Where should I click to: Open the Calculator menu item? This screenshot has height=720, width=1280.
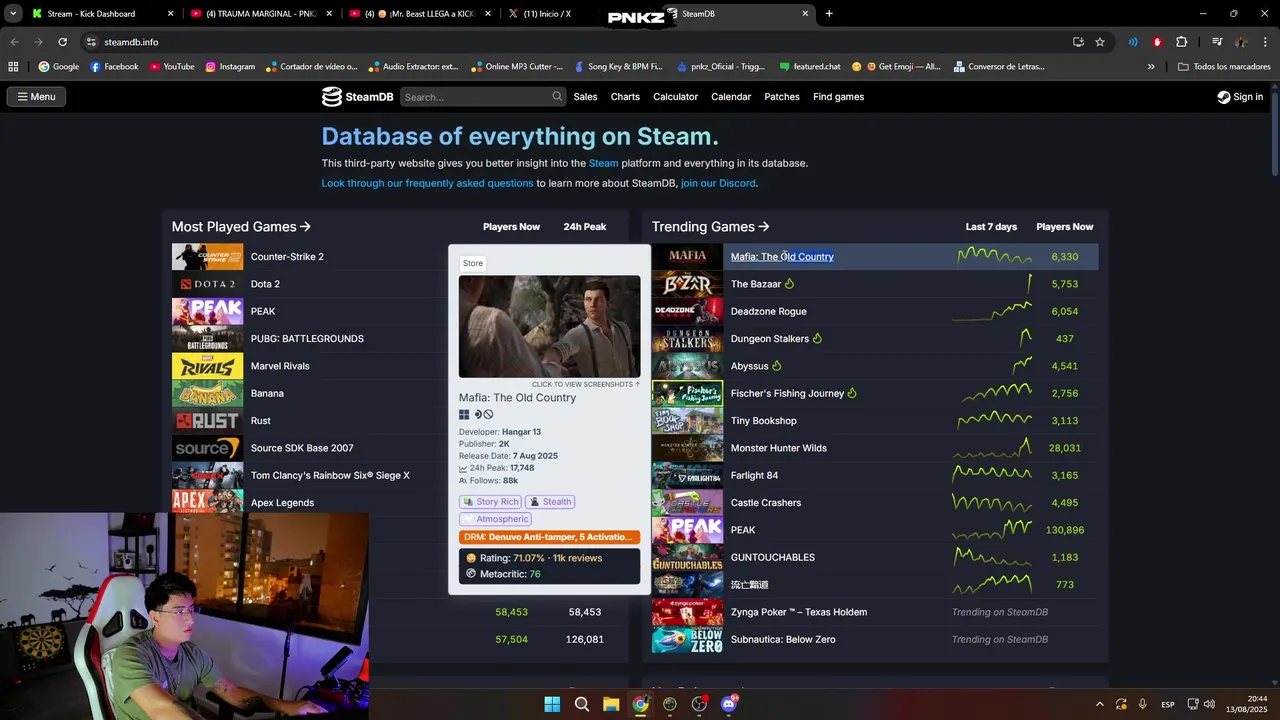click(x=675, y=97)
